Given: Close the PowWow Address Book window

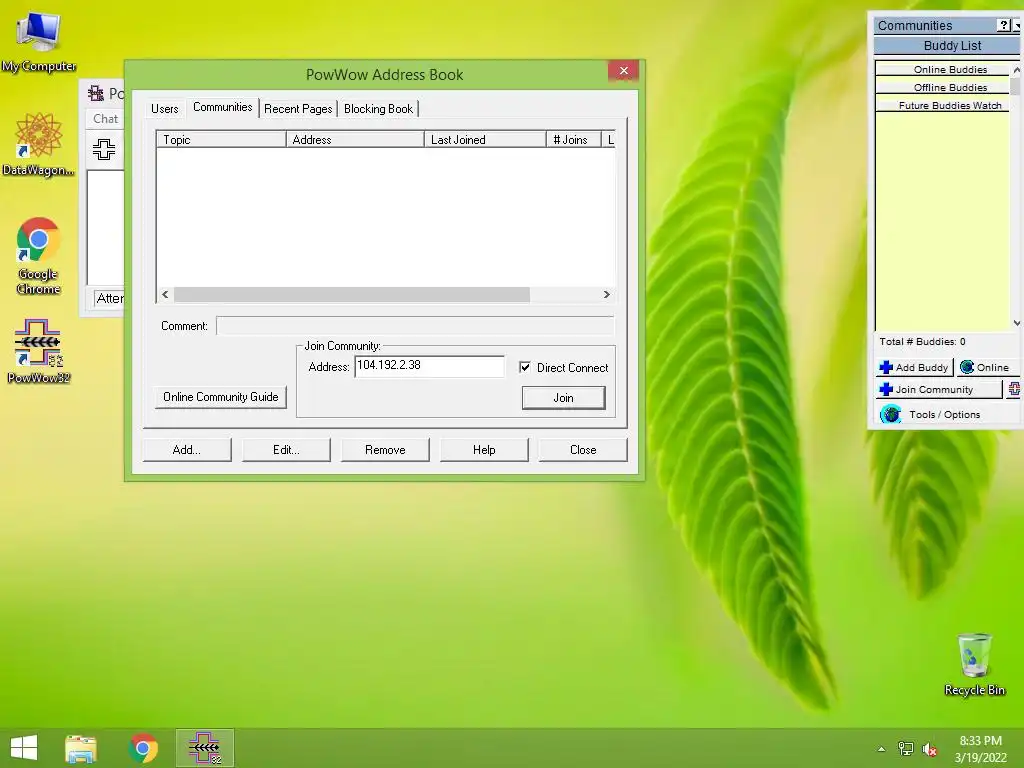Looking at the screenshot, I should 624,71.
